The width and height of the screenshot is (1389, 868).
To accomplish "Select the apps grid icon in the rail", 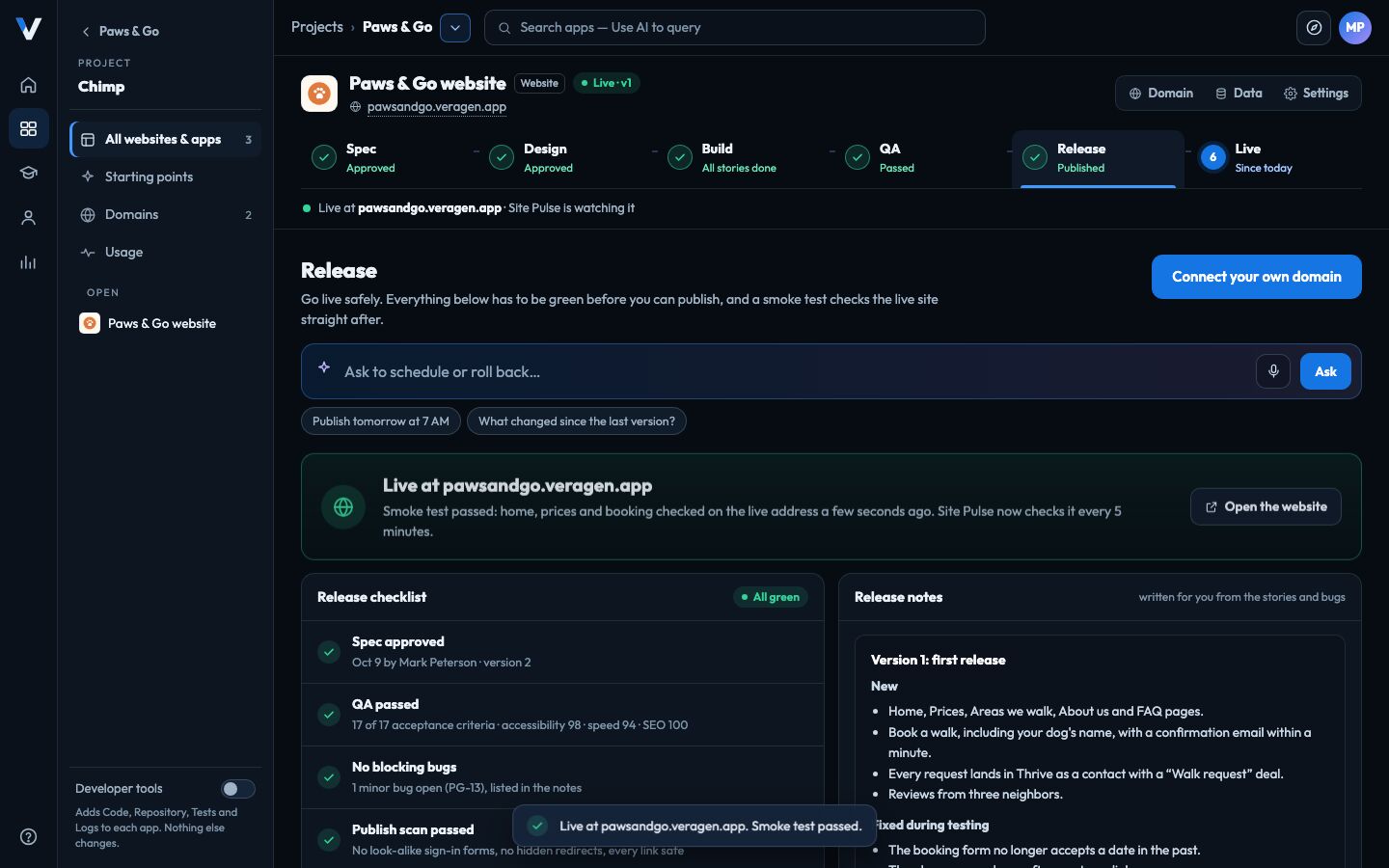I will 29,128.
